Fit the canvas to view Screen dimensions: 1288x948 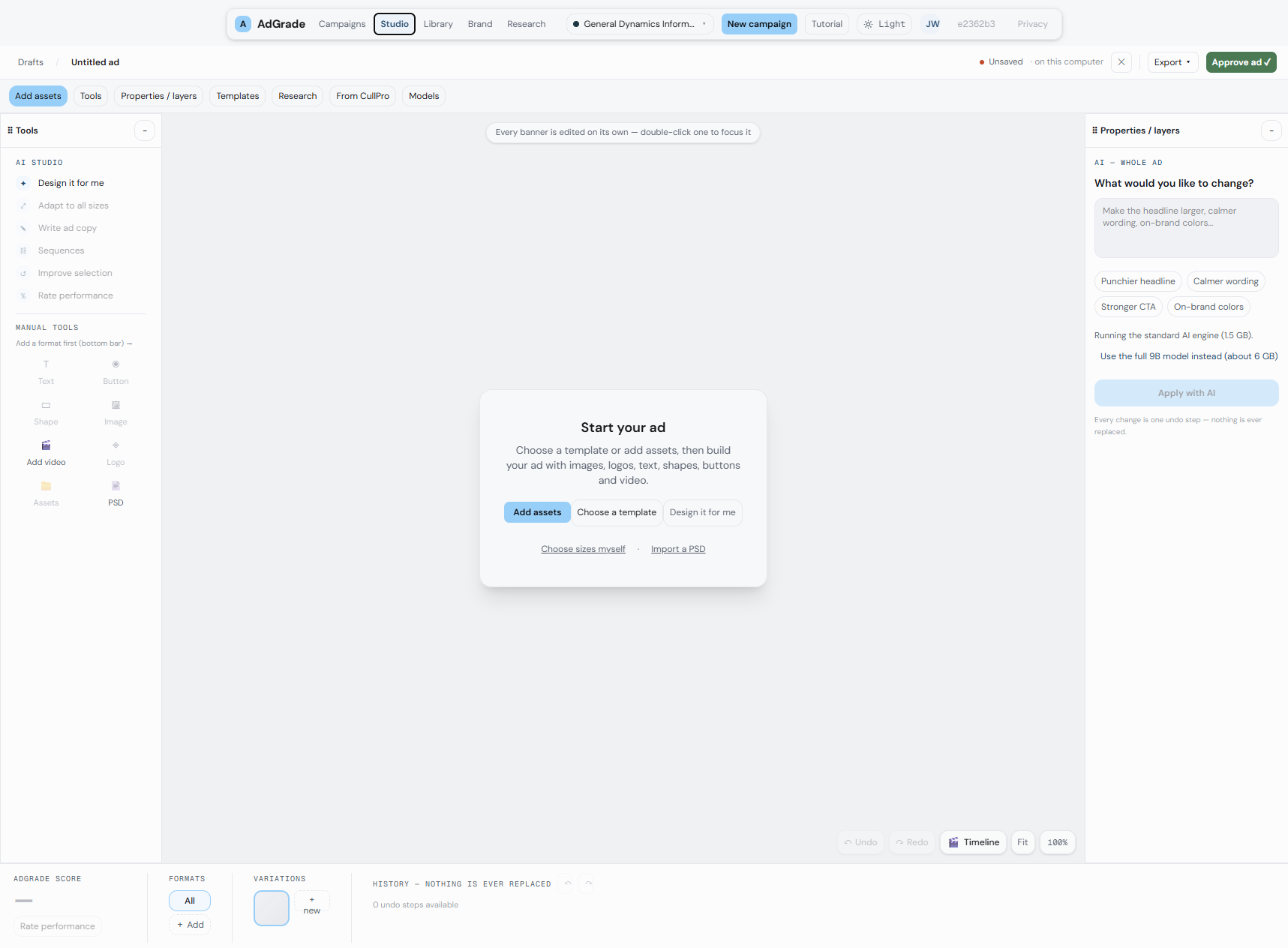(x=1022, y=842)
